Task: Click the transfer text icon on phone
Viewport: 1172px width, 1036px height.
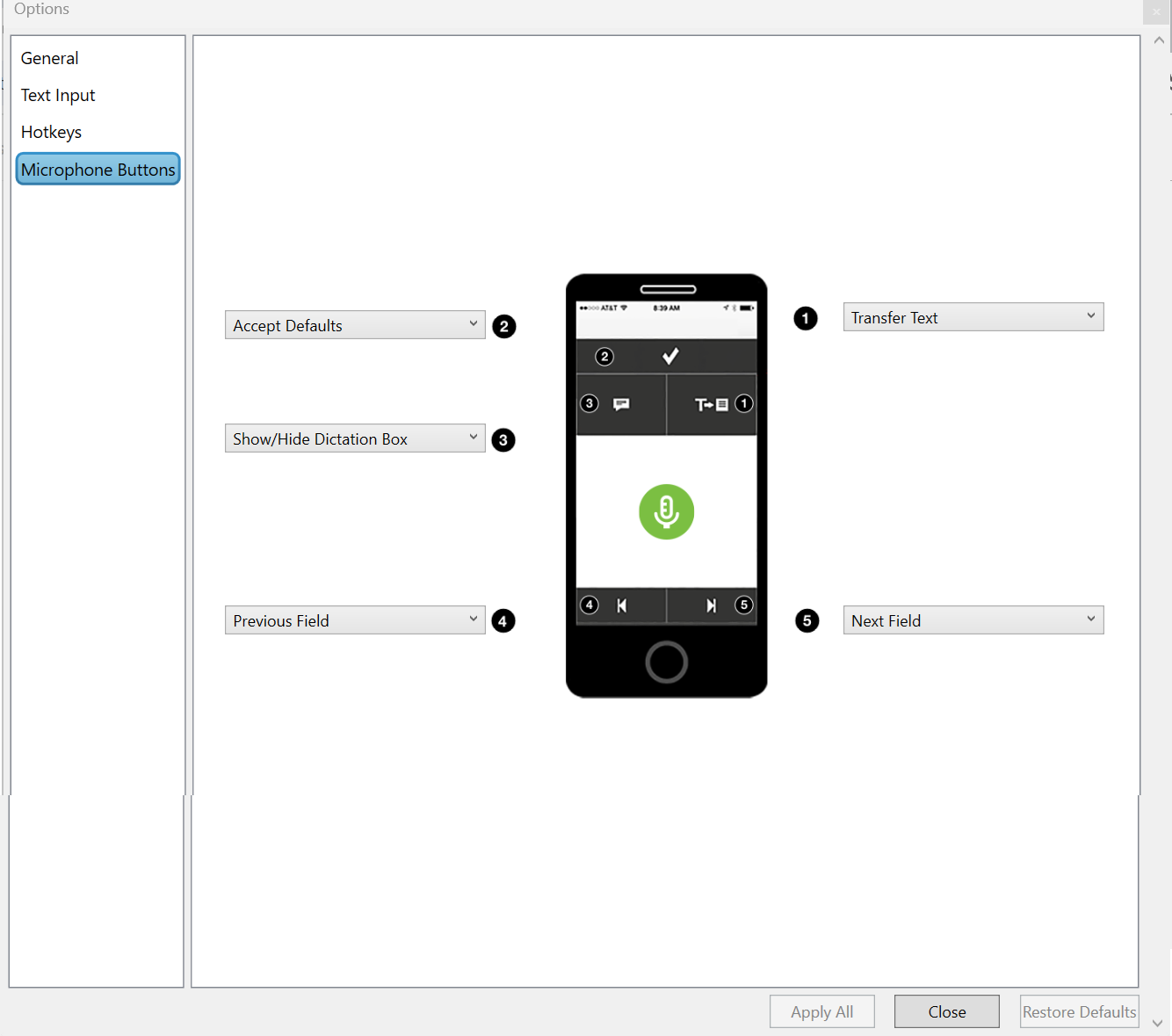Action: click(711, 404)
